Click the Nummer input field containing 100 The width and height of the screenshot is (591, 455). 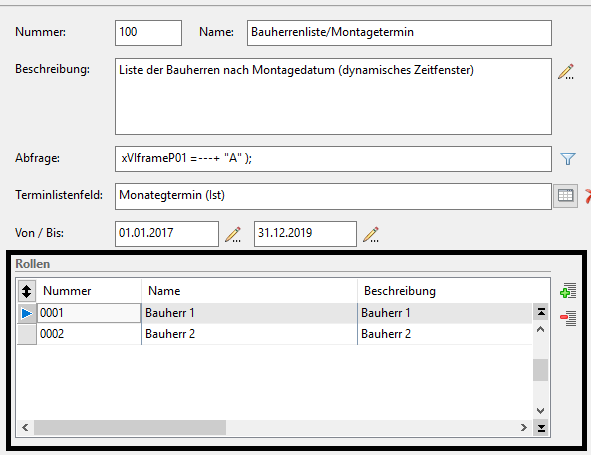[x=148, y=33]
